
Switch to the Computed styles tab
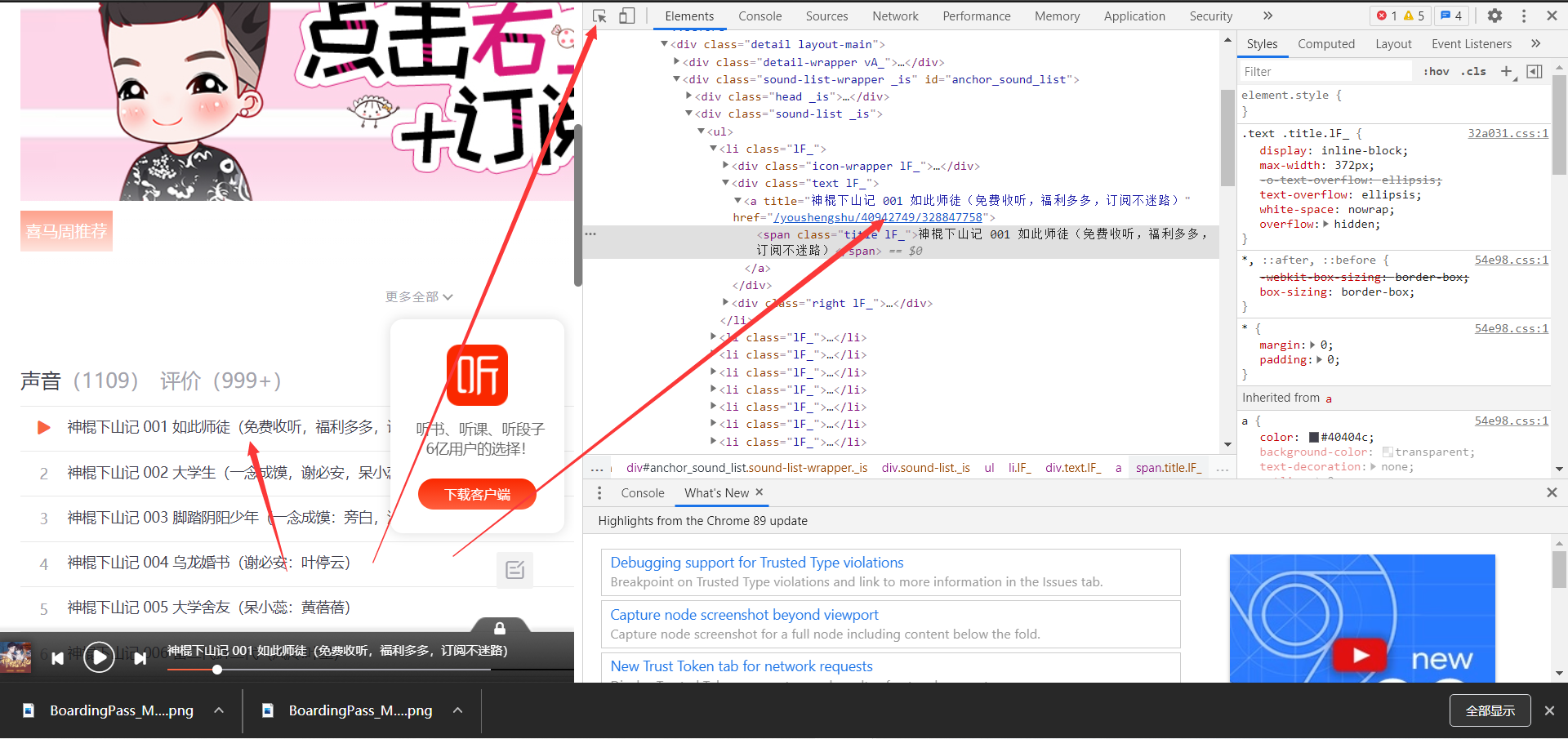coord(1325,43)
